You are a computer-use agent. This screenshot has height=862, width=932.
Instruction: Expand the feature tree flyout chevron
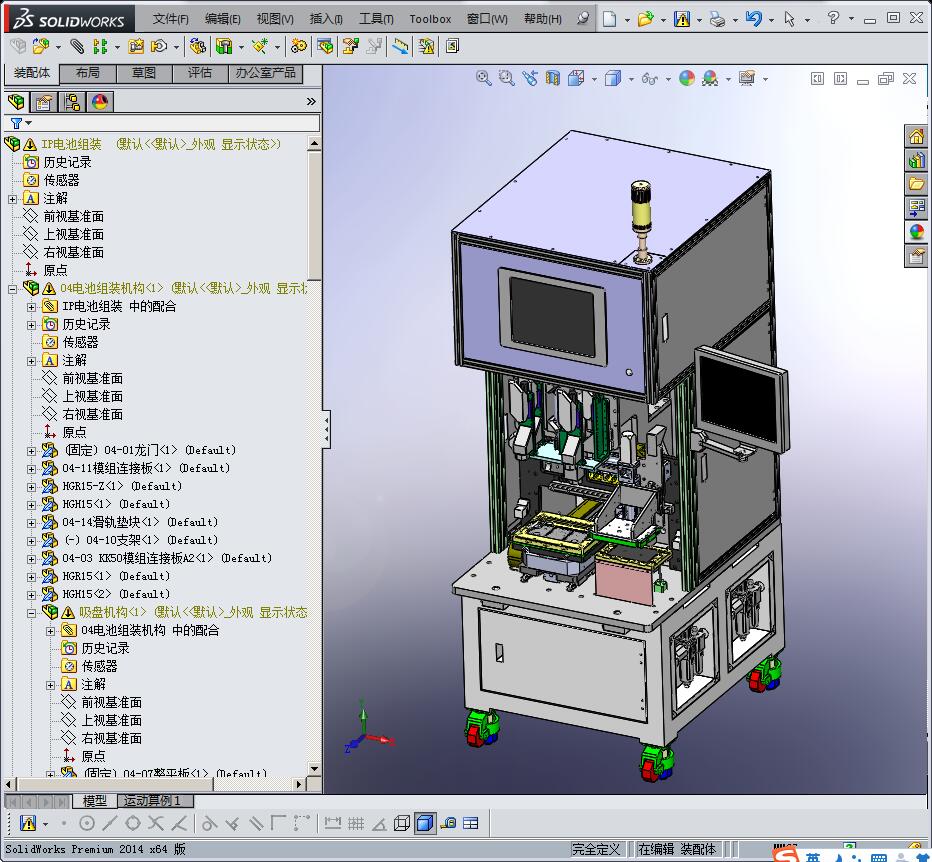click(311, 102)
